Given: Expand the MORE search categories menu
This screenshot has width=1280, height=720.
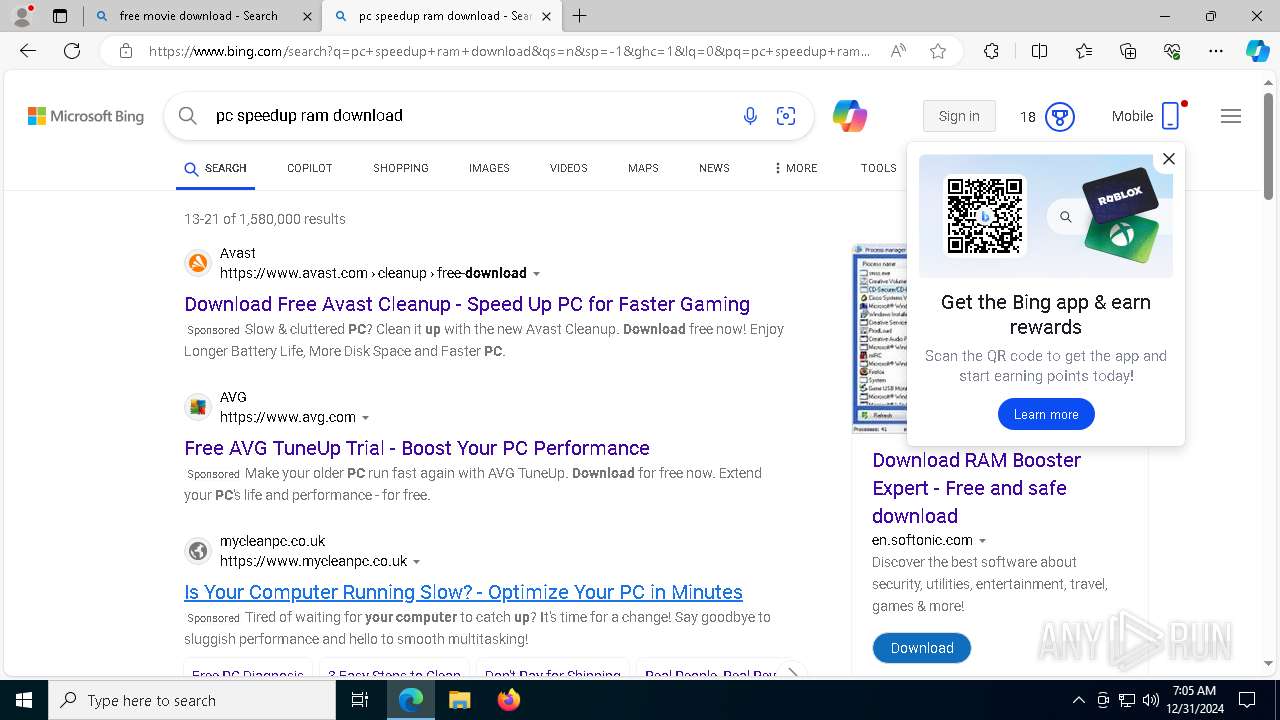Looking at the screenshot, I should (x=795, y=168).
